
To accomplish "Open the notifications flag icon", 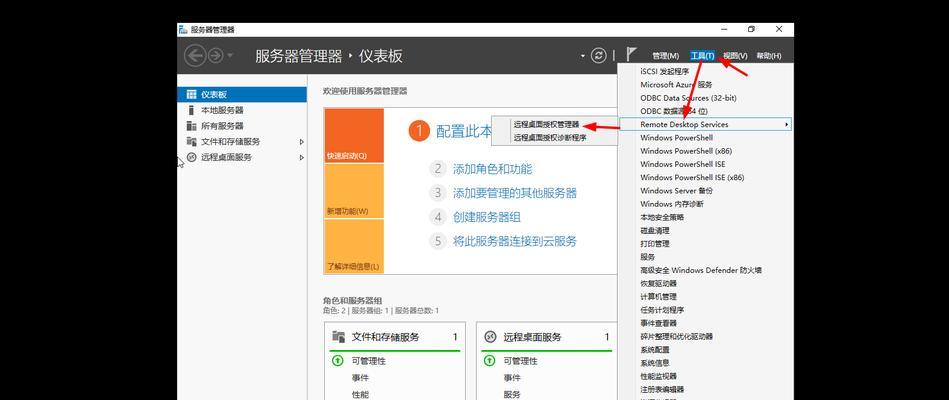I will [x=631, y=55].
